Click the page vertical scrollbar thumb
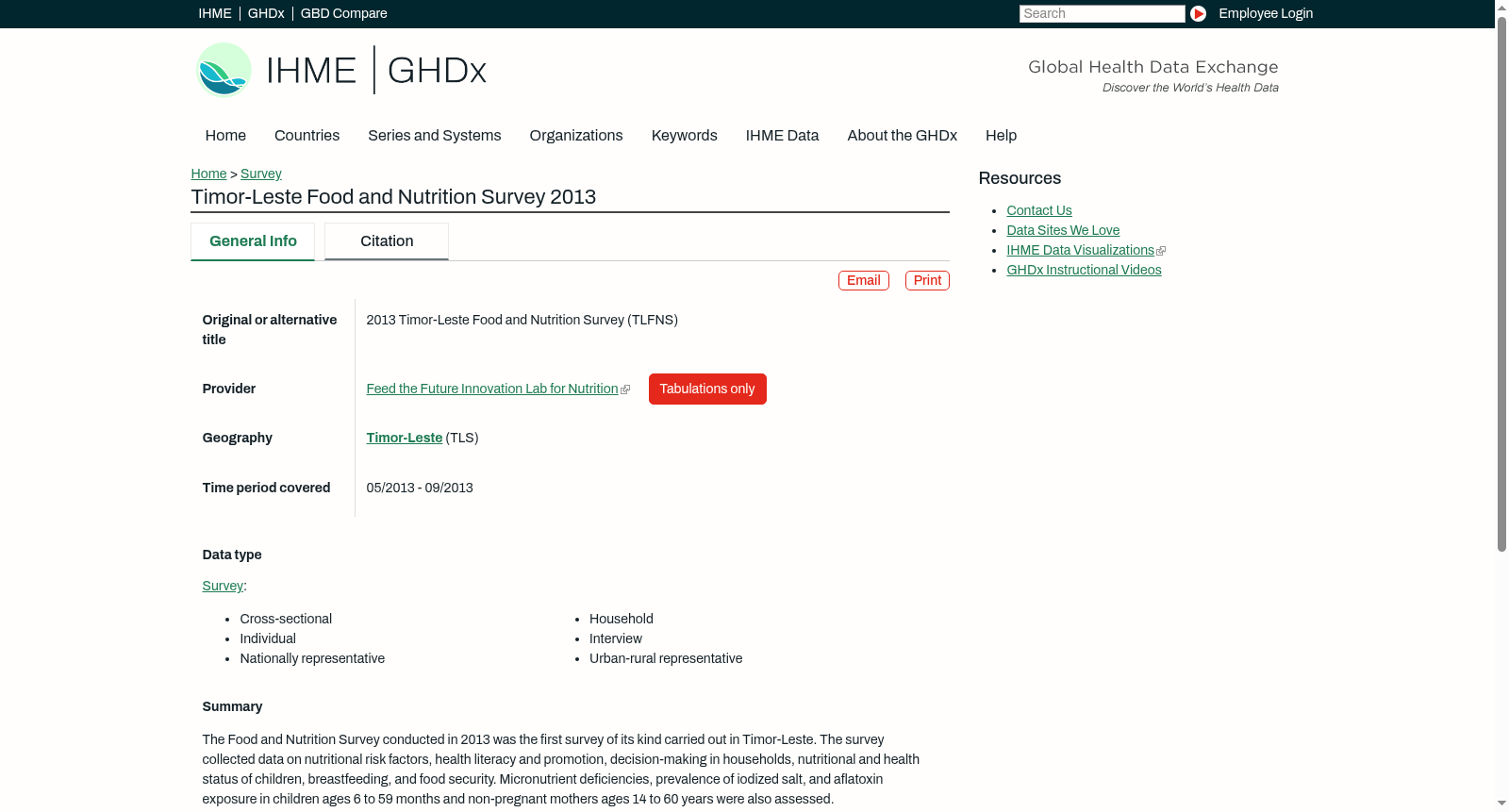1509x812 pixels. click(1501, 283)
